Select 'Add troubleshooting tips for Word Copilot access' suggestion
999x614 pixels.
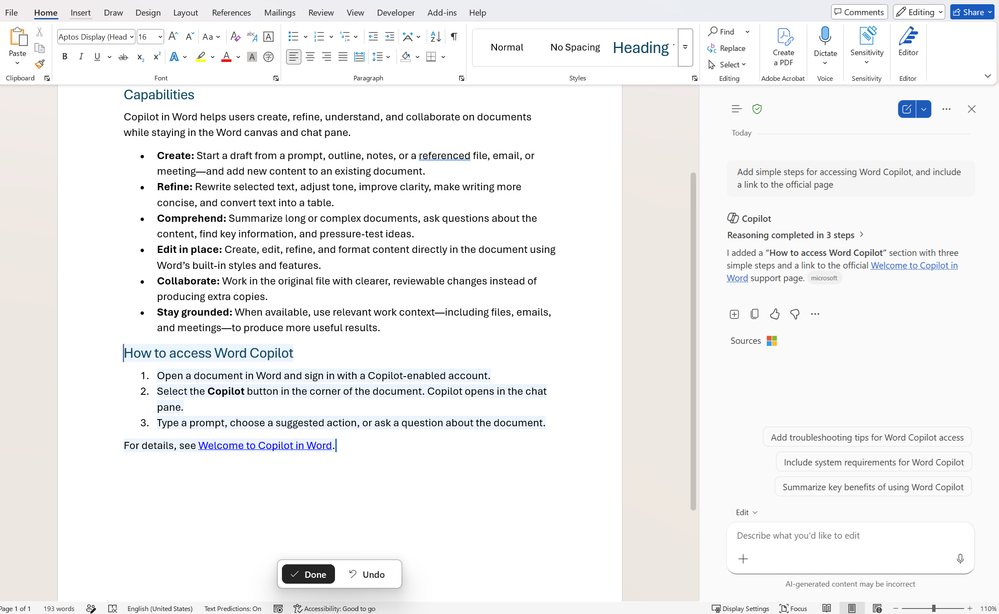click(x=866, y=438)
